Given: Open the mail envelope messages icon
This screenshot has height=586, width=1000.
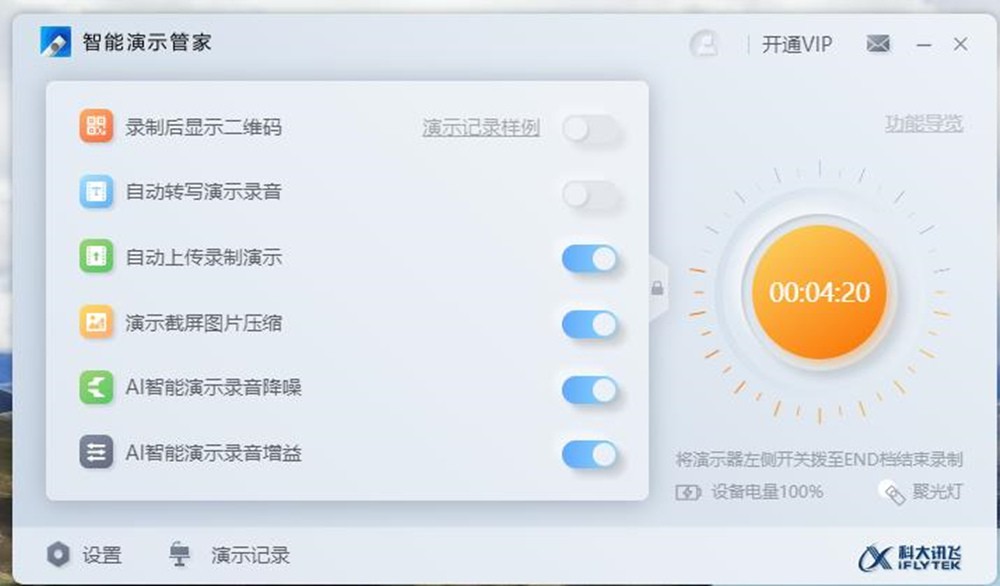Looking at the screenshot, I should point(878,44).
